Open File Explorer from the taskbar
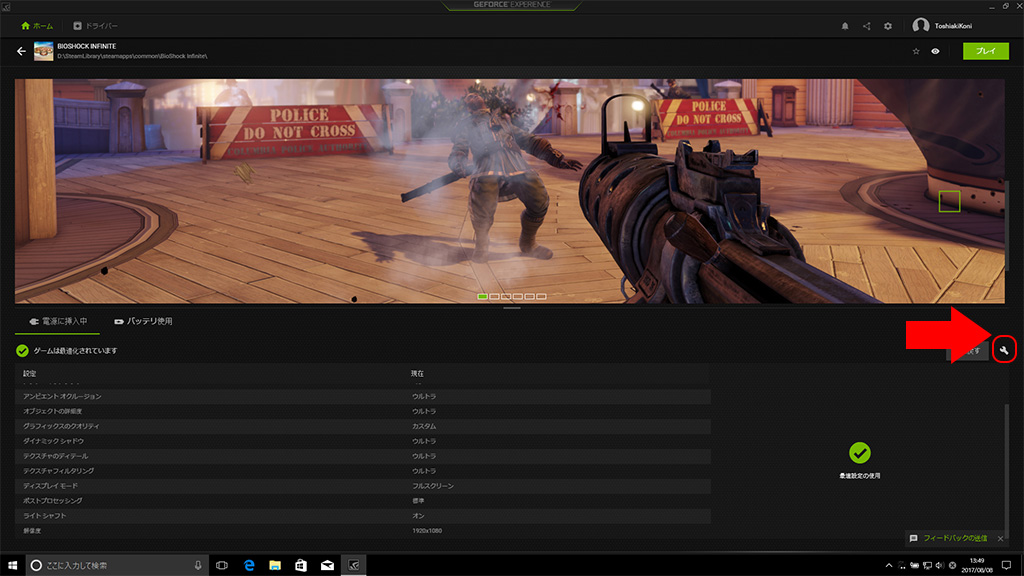This screenshot has height=576, width=1024. click(274, 565)
